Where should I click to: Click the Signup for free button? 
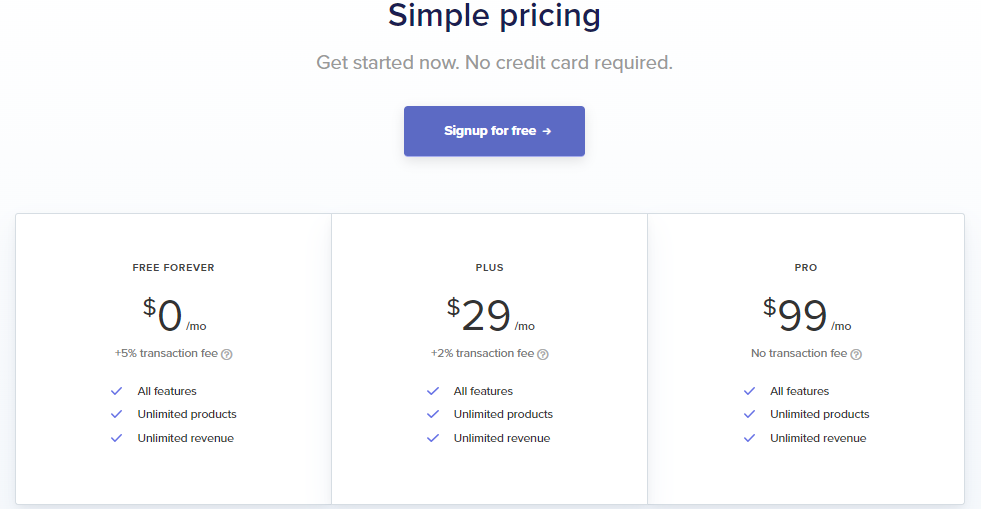(x=494, y=131)
